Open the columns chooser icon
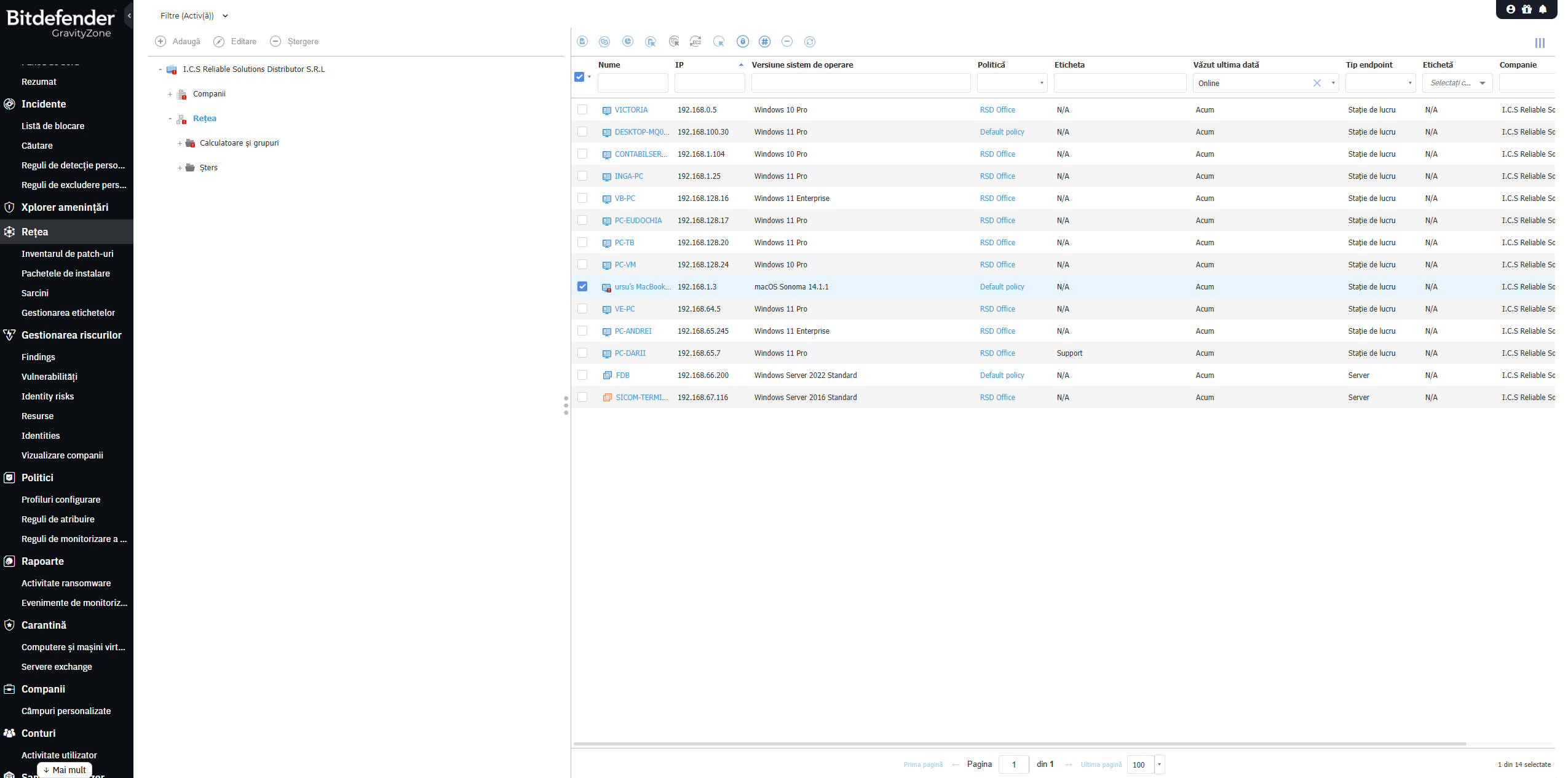1568x778 pixels. point(1540,43)
